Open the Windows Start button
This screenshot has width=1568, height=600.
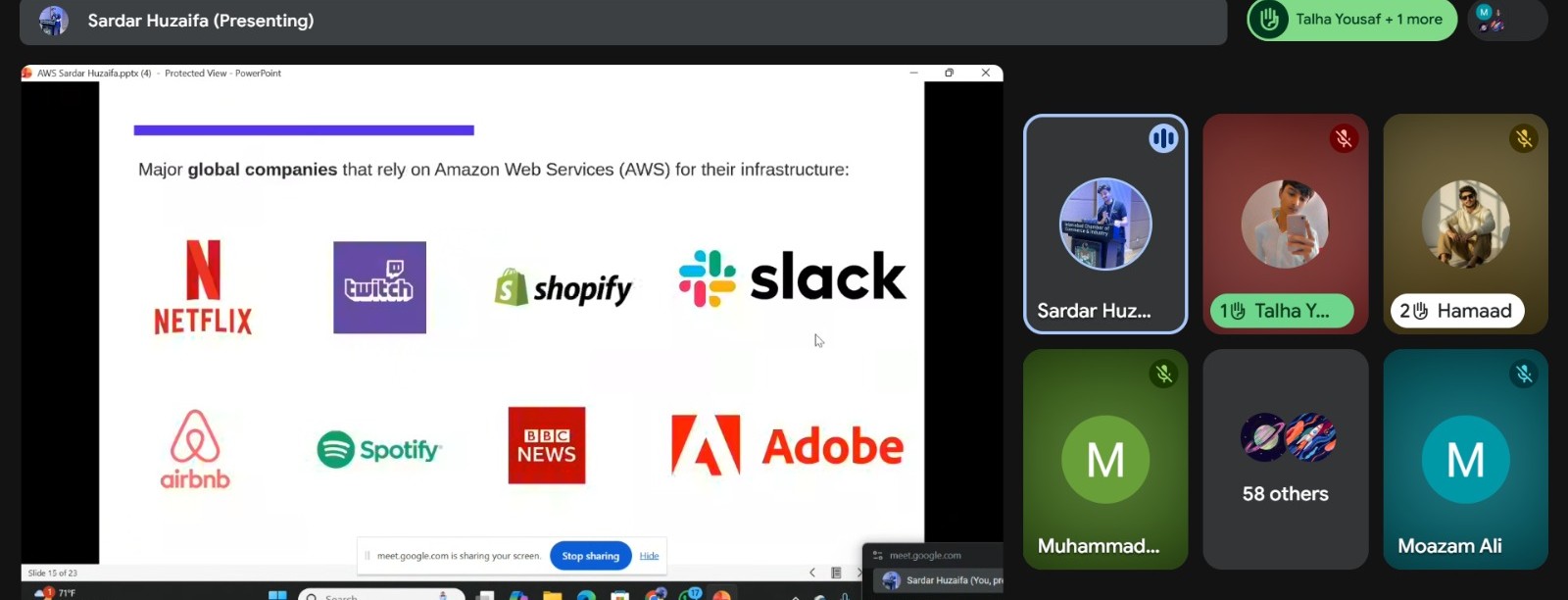(x=277, y=594)
